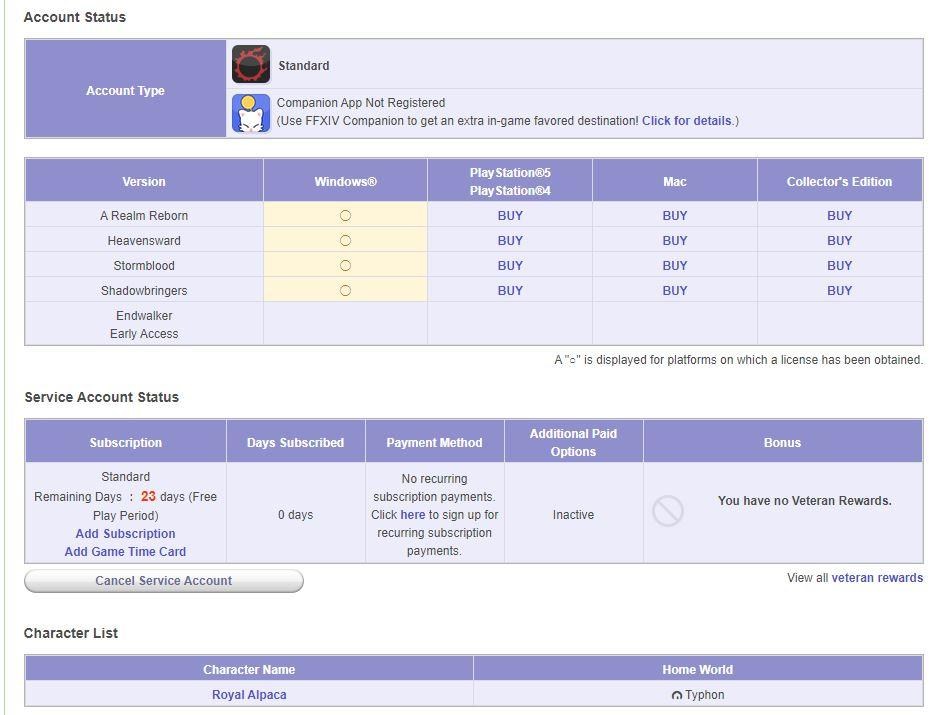Screen dimensions: 941x715
Task: Click the 'Collector's Edition' column header
Action: tap(840, 181)
